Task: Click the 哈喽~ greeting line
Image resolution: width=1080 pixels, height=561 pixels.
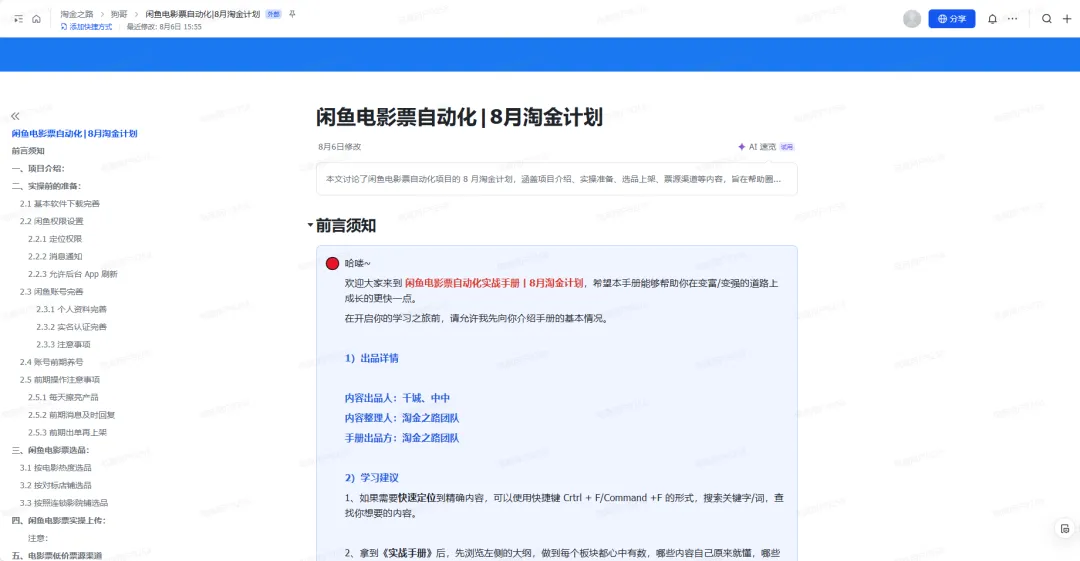Action: tap(357, 263)
